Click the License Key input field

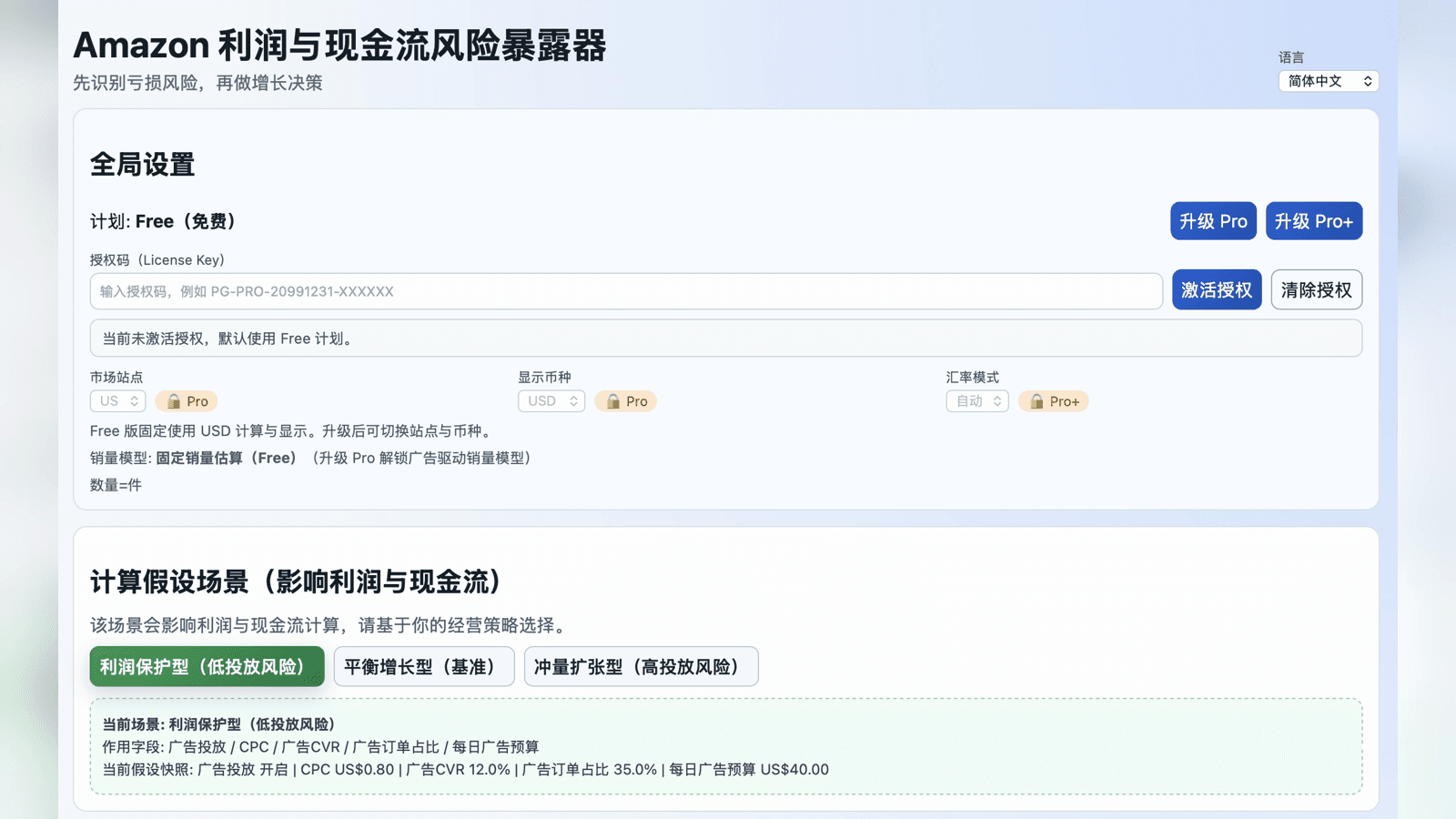pos(626,291)
